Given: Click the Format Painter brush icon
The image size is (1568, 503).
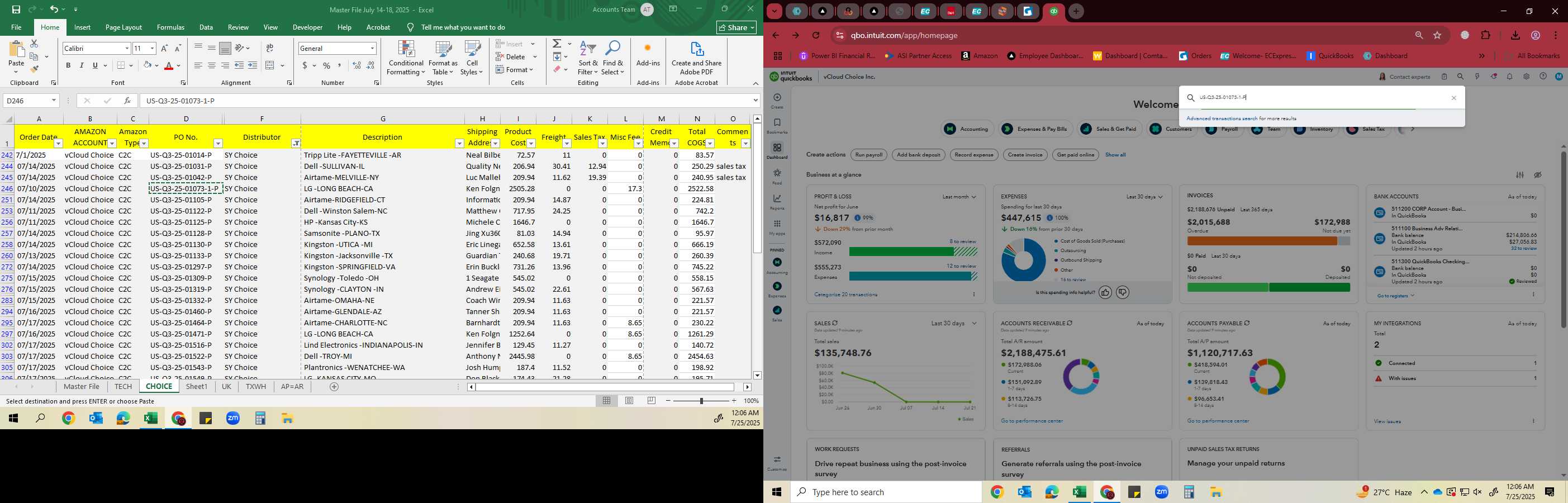Looking at the screenshot, I should click(x=34, y=69).
